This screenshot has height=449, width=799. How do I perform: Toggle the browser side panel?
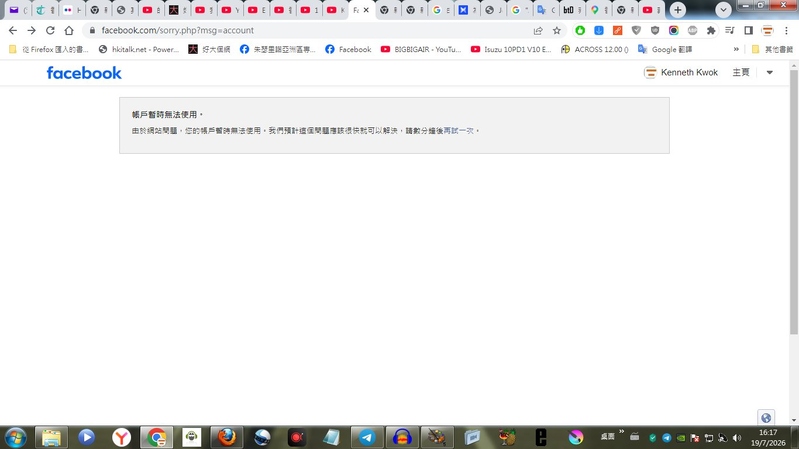point(748,31)
